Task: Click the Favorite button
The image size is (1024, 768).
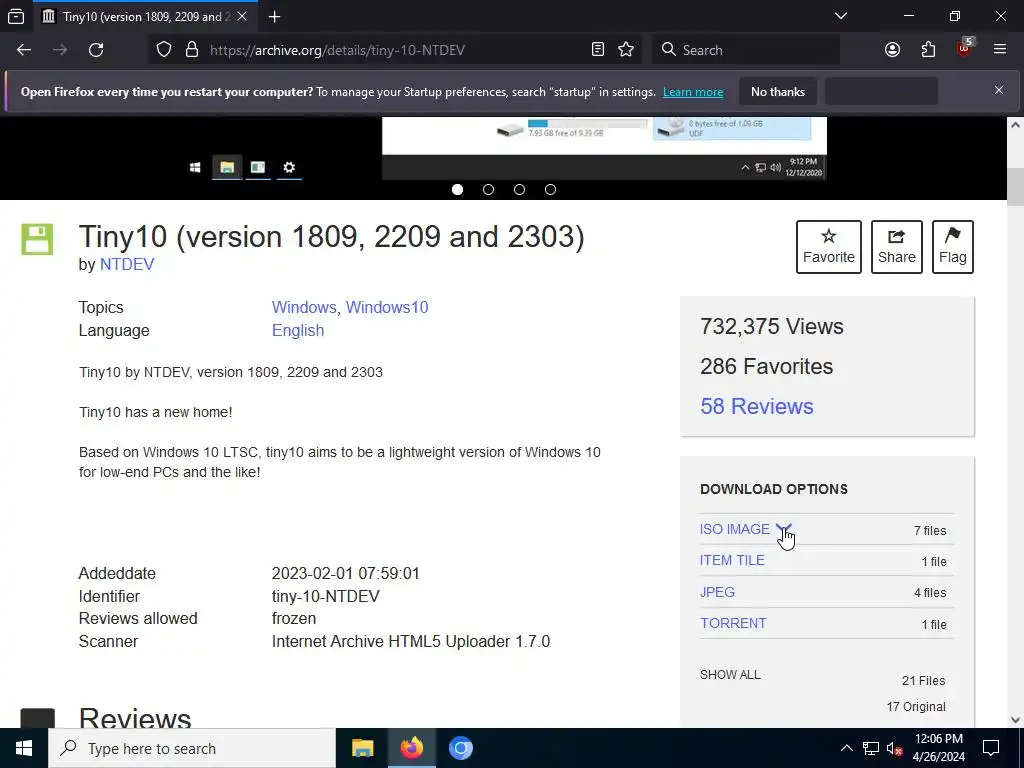Action: point(829,247)
